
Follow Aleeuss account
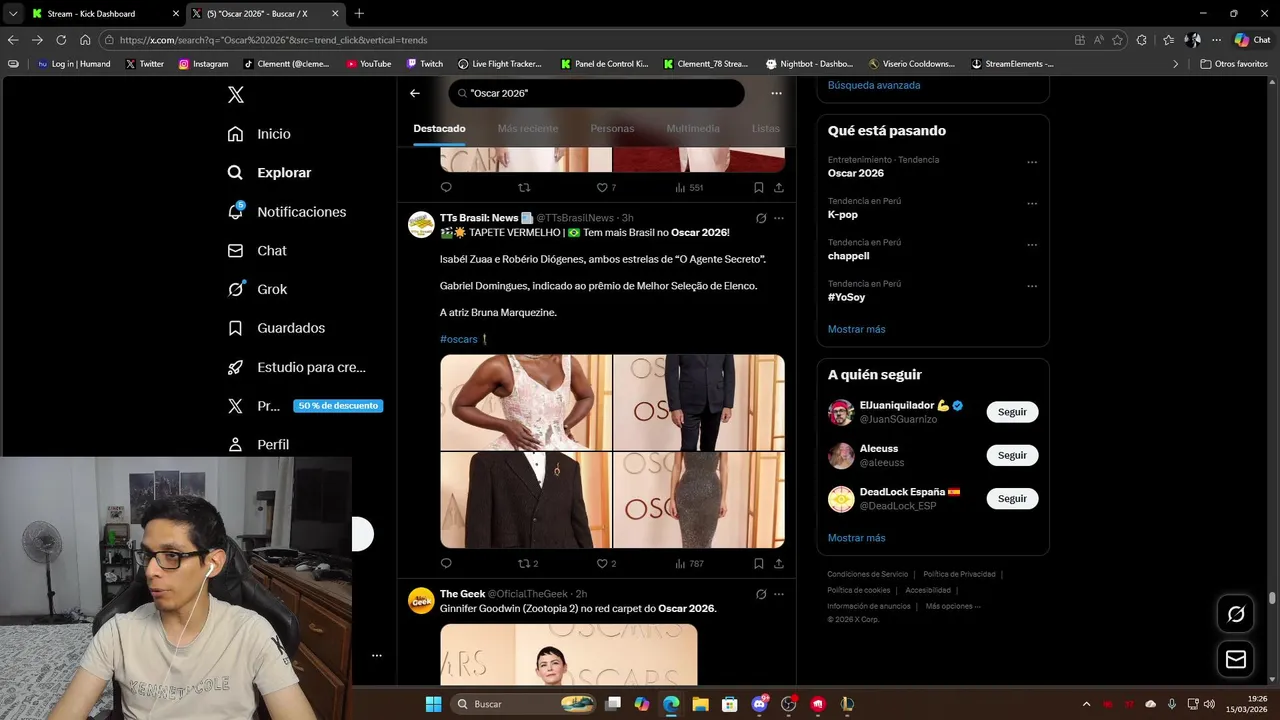pos(1012,455)
